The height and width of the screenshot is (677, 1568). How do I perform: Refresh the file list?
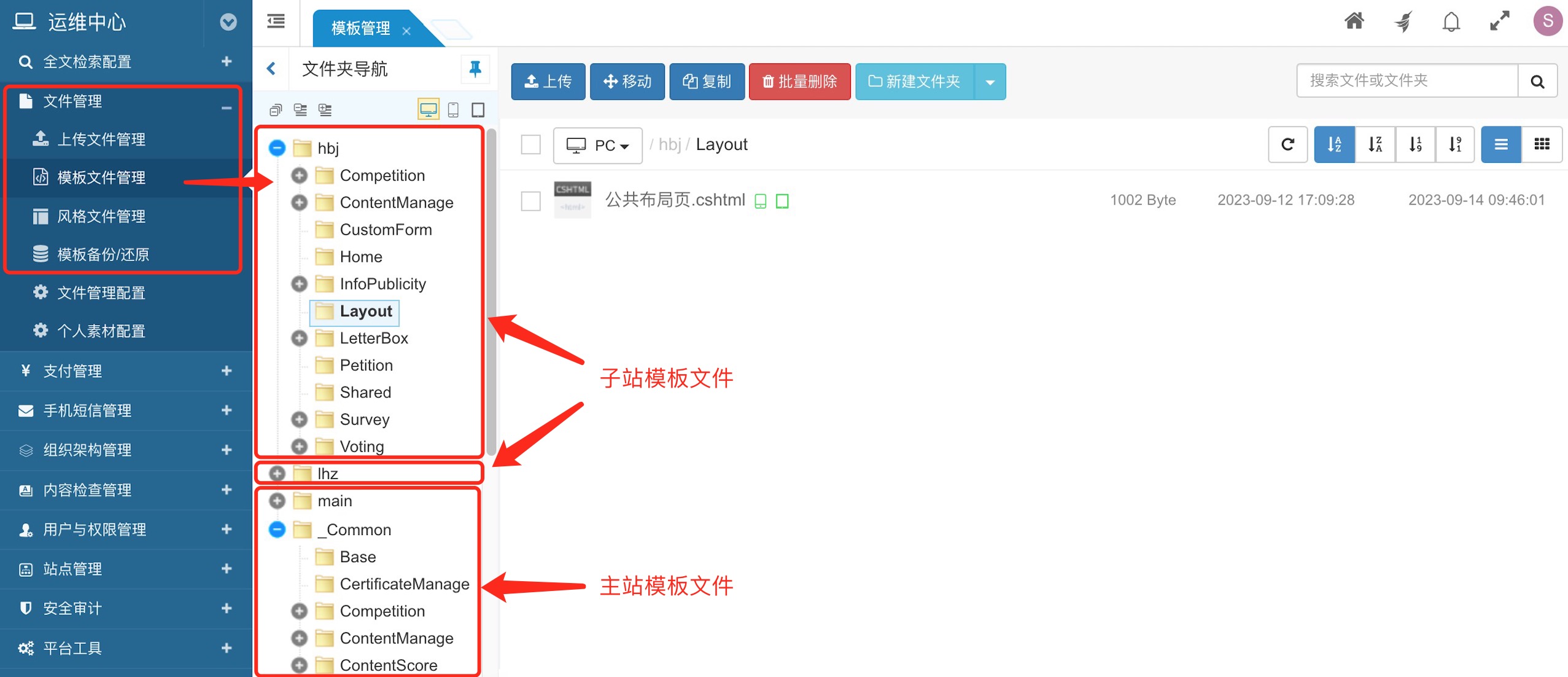point(1287,144)
